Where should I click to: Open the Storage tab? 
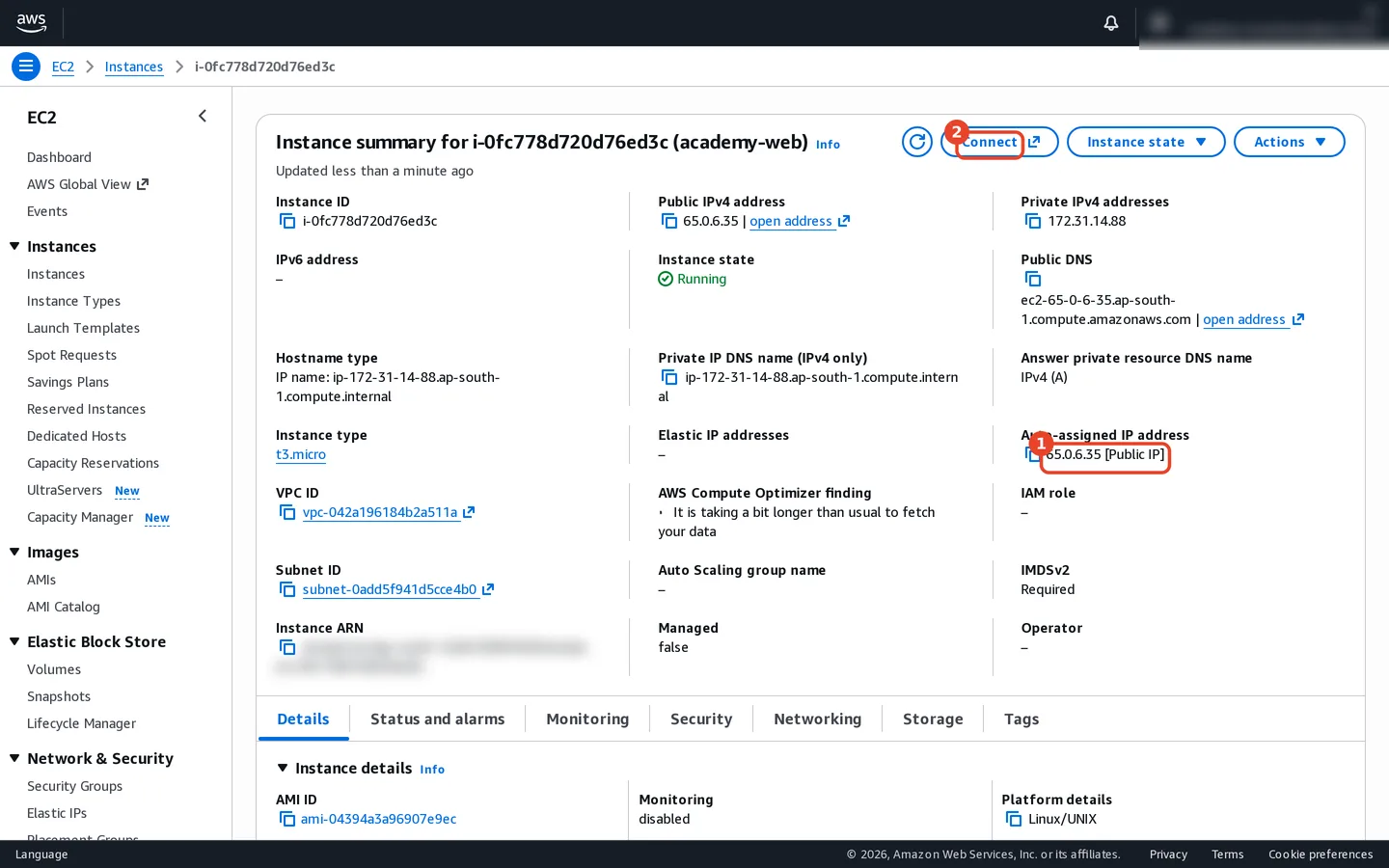click(933, 719)
